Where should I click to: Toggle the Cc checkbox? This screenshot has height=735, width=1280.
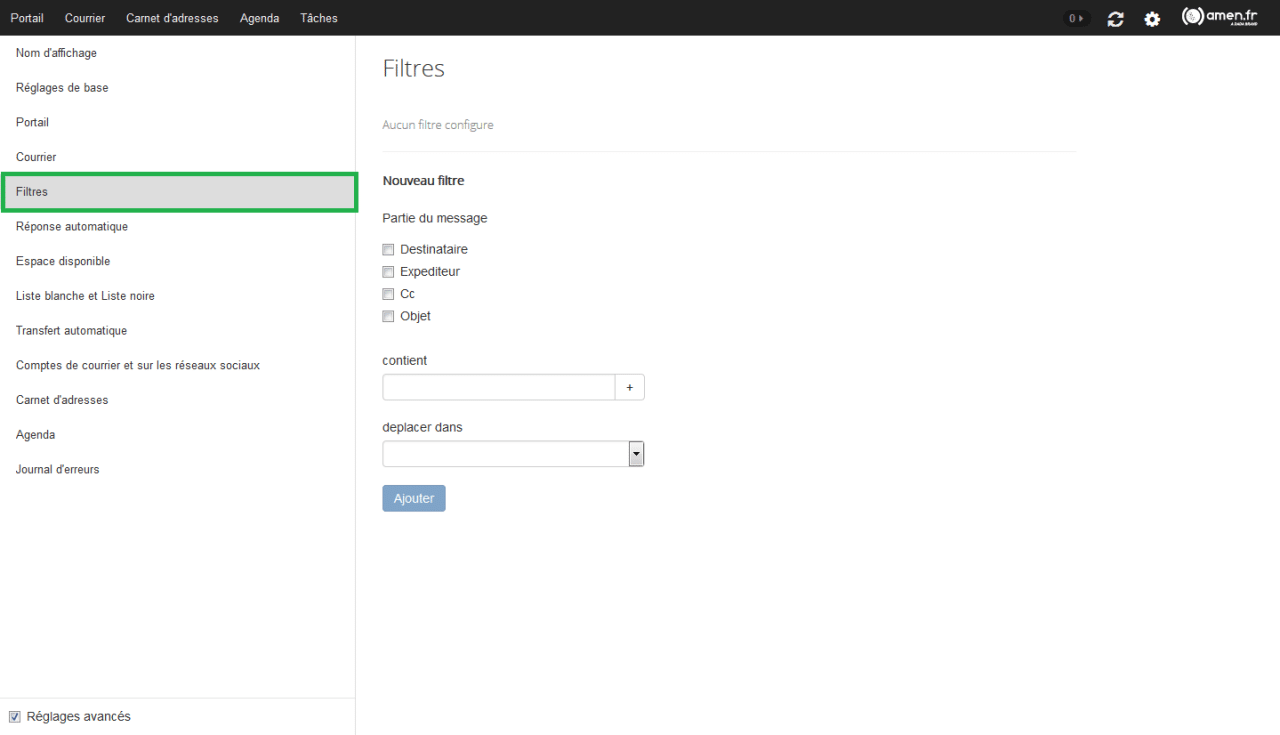point(389,295)
